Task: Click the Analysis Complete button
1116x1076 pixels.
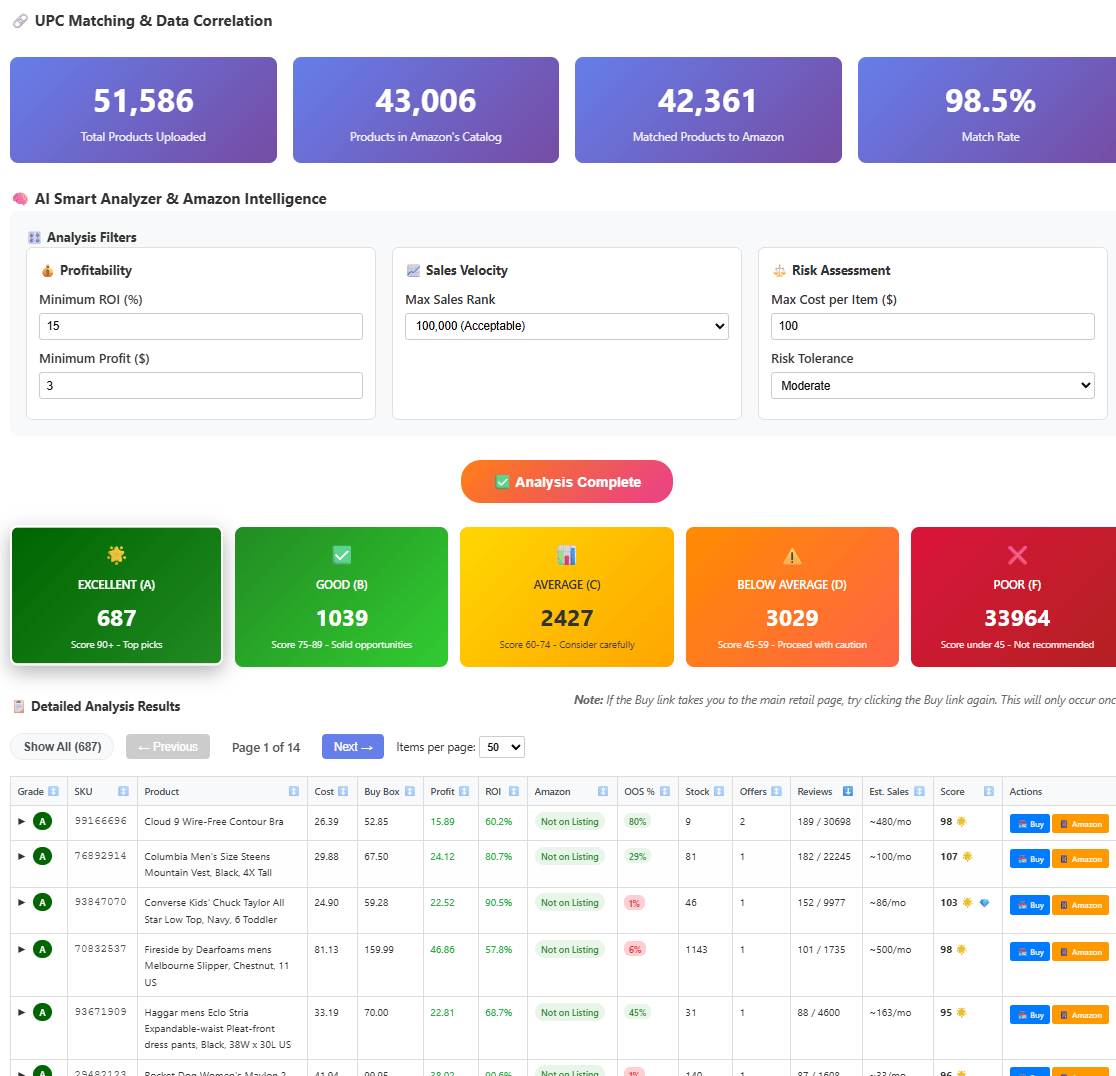Action: click(x=567, y=482)
